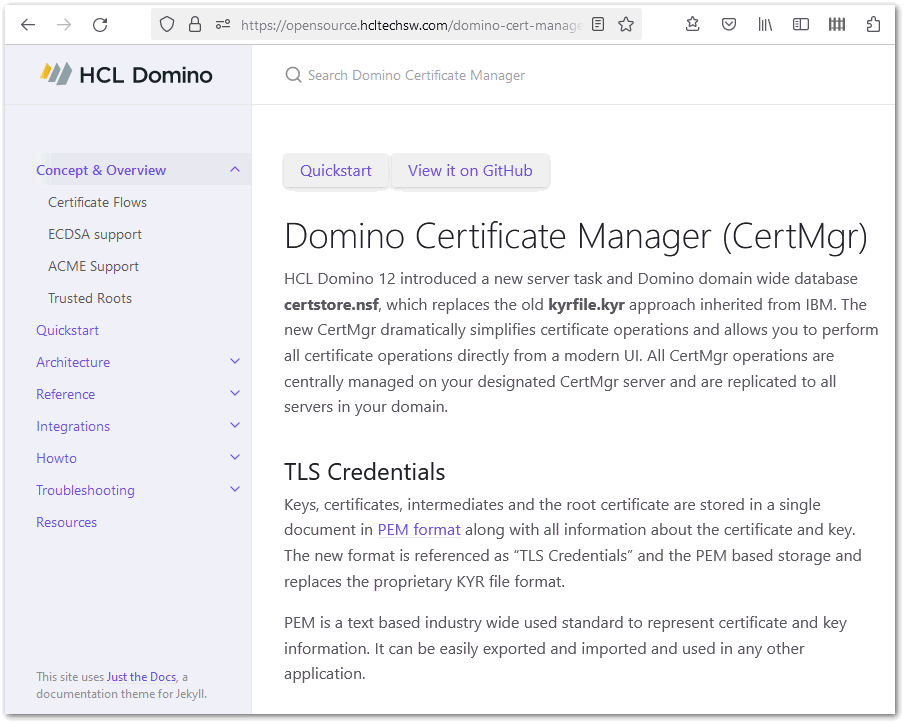The height and width of the screenshot is (723, 904).
Task: Open Resources in the sidebar
Action: click(x=66, y=522)
